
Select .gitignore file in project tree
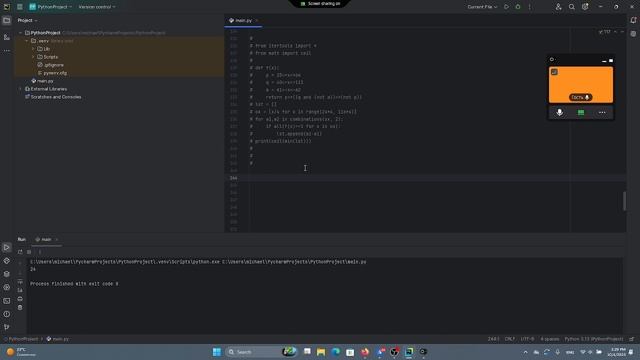pos(51,65)
